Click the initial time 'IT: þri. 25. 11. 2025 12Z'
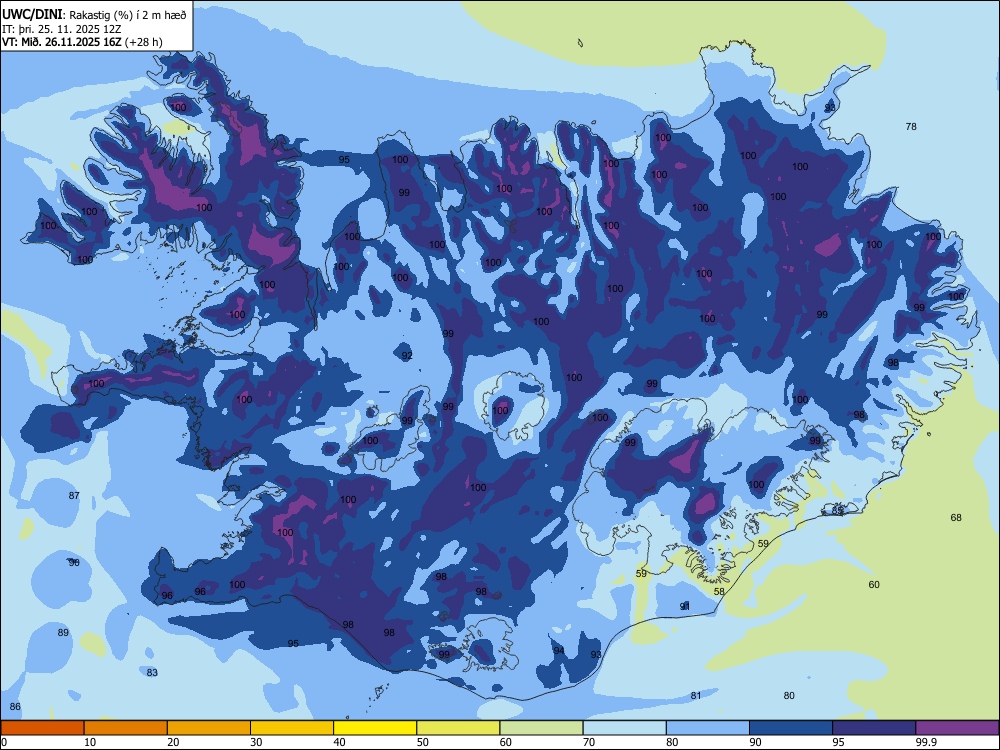Image resolution: width=1000 pixels, height=750 pixels. pos(62,29)
